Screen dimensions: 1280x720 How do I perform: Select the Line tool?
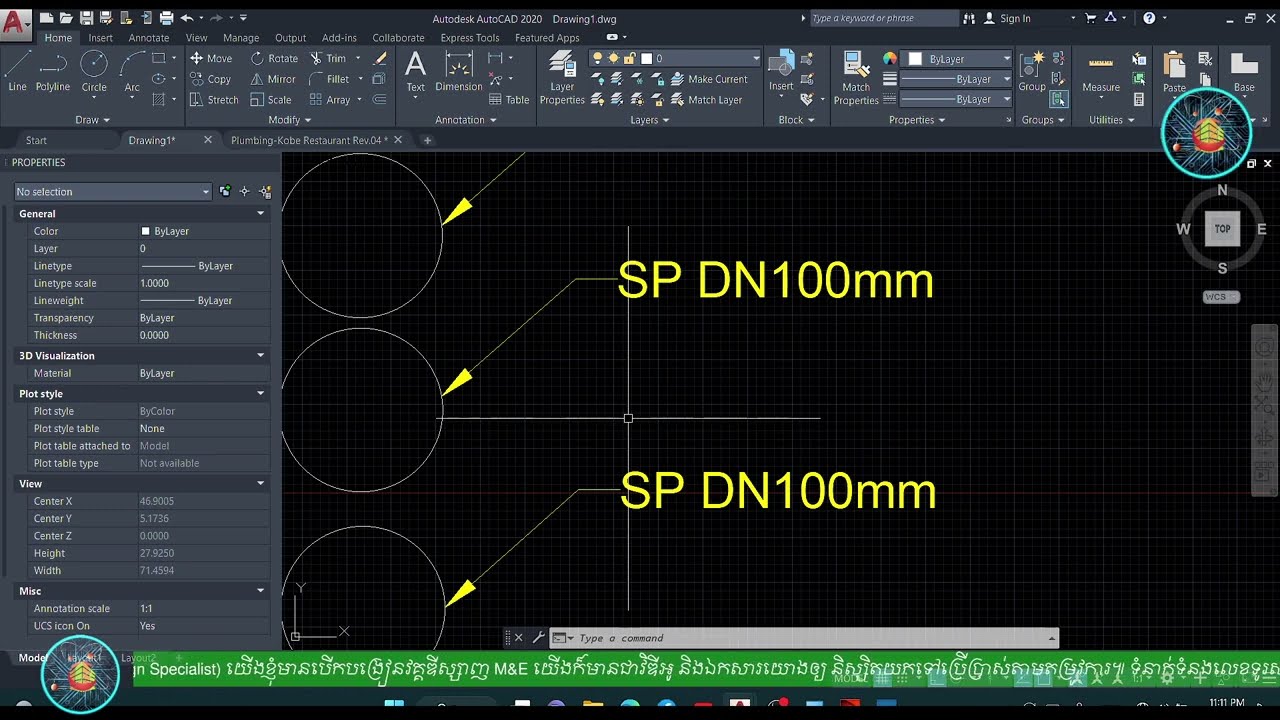tap(17, 72)
